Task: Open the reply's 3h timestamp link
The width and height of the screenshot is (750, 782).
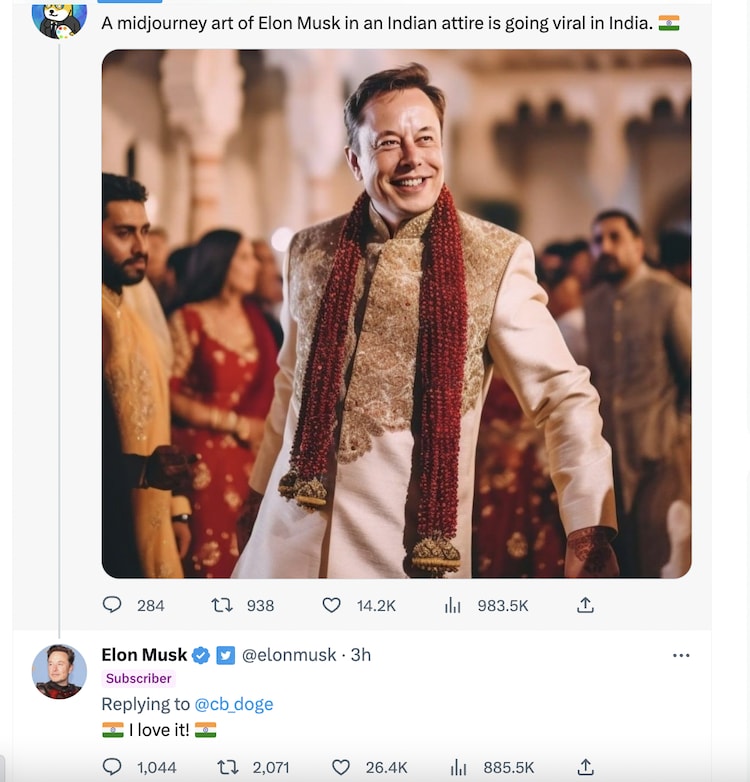Action: (361, 655)
